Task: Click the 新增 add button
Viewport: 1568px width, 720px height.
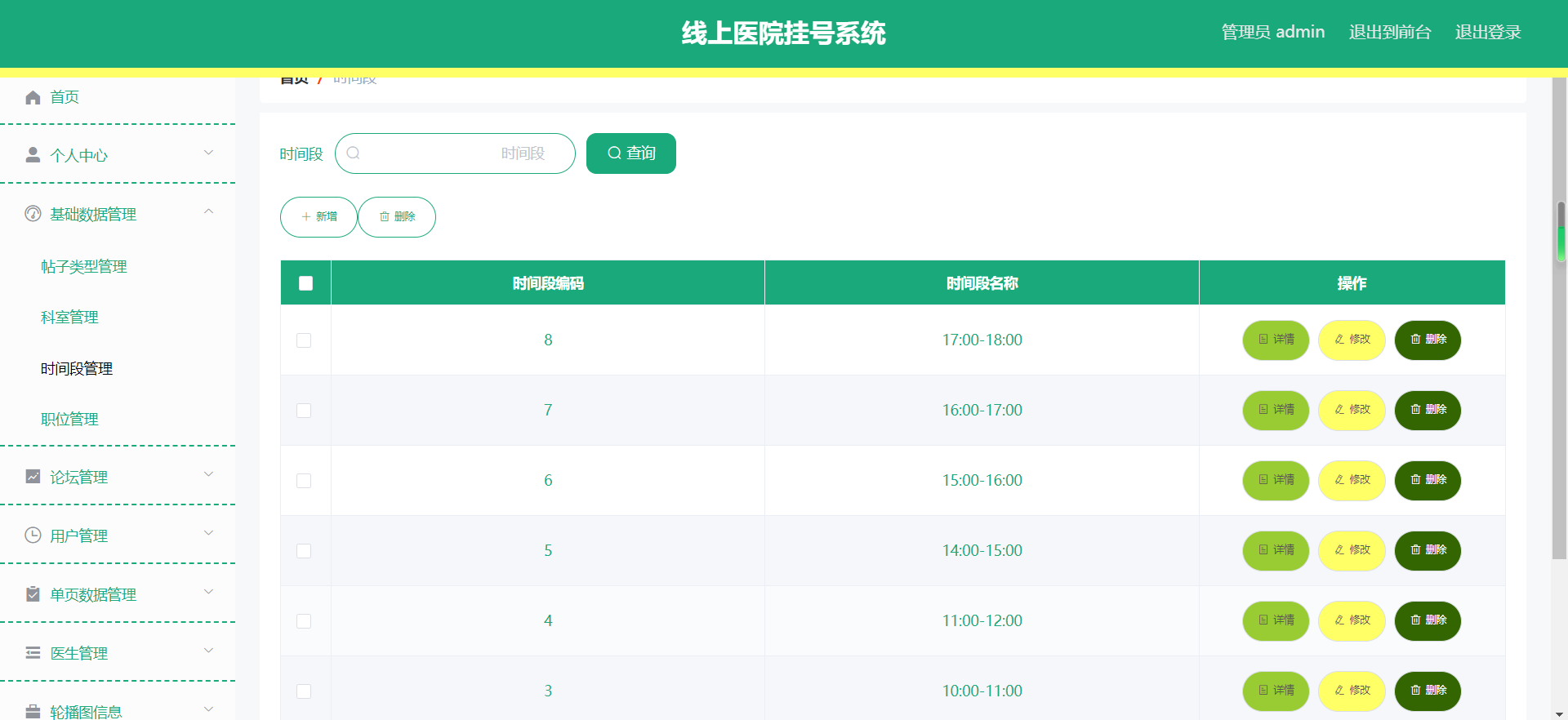Action: pyautogui.click(x=318, y=217)
